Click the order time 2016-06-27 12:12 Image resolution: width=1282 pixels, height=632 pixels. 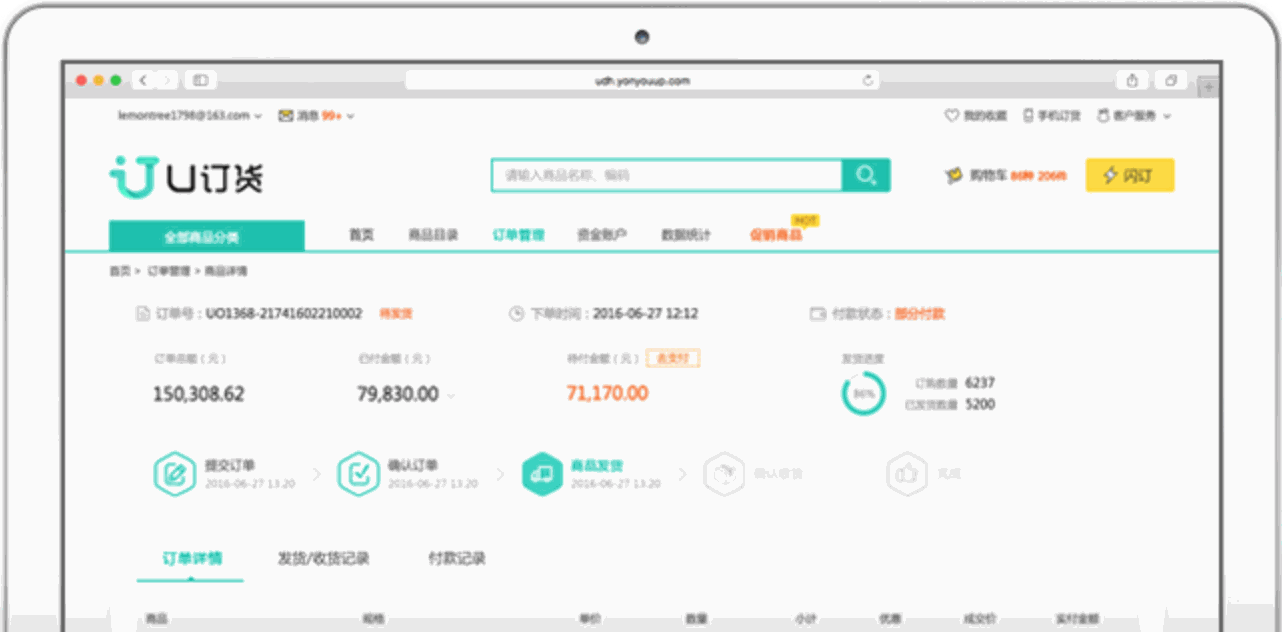point(645,314)
